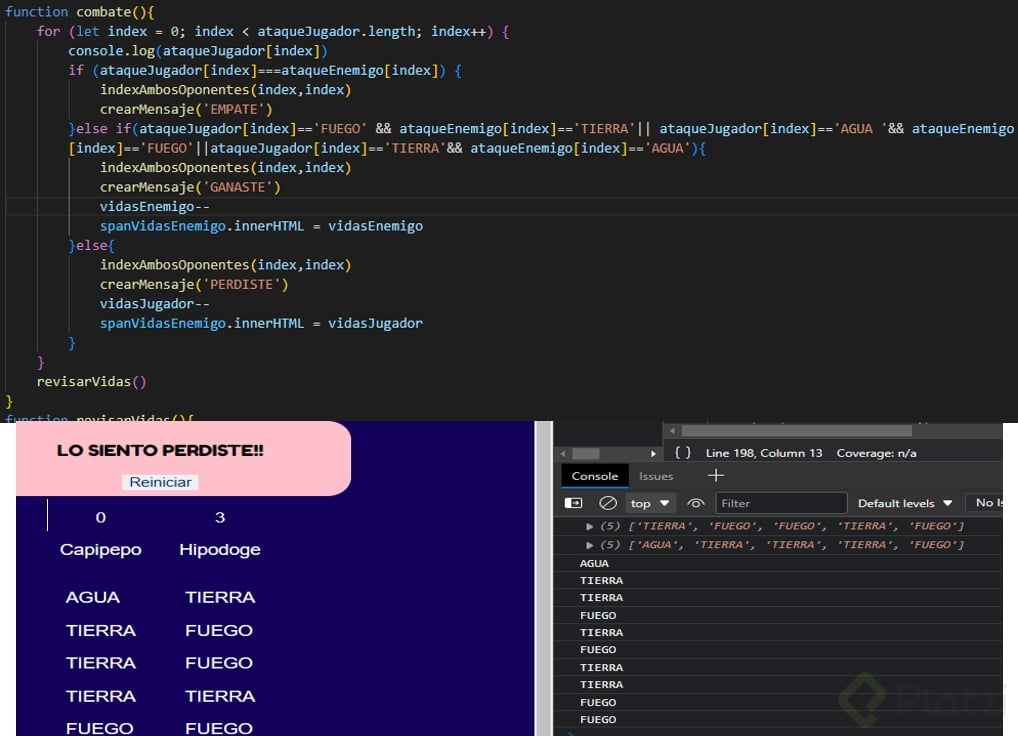
Task: Switch to the Console tab
Action: click(595, 476)
